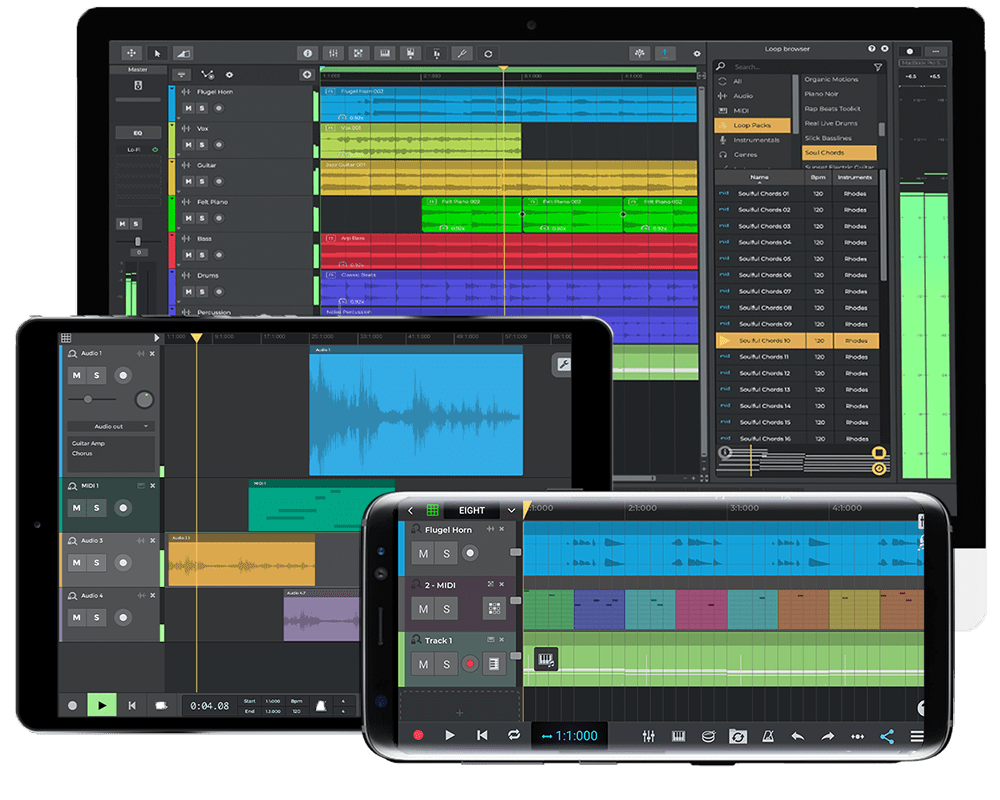Click the Master volume fader

point(137,241)
